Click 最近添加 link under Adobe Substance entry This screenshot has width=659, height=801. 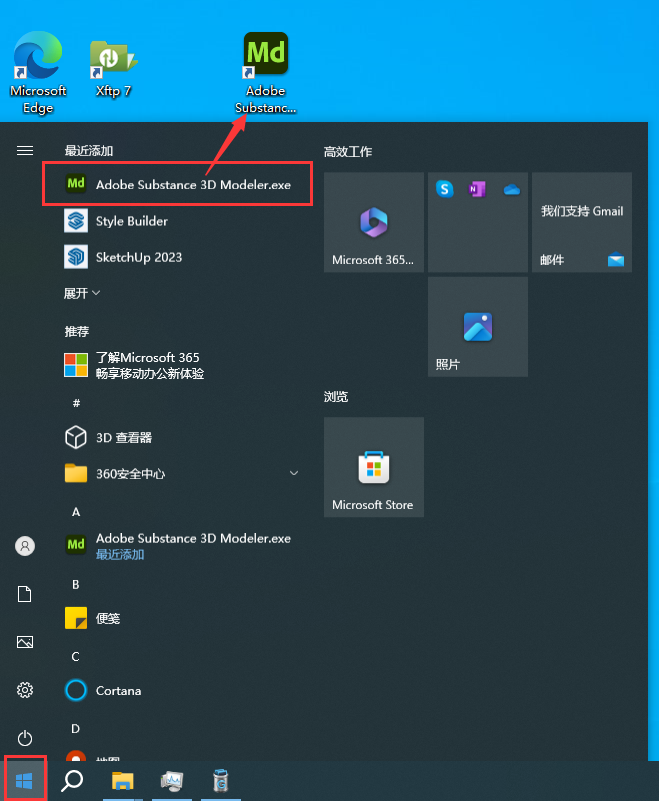(120, 554)
